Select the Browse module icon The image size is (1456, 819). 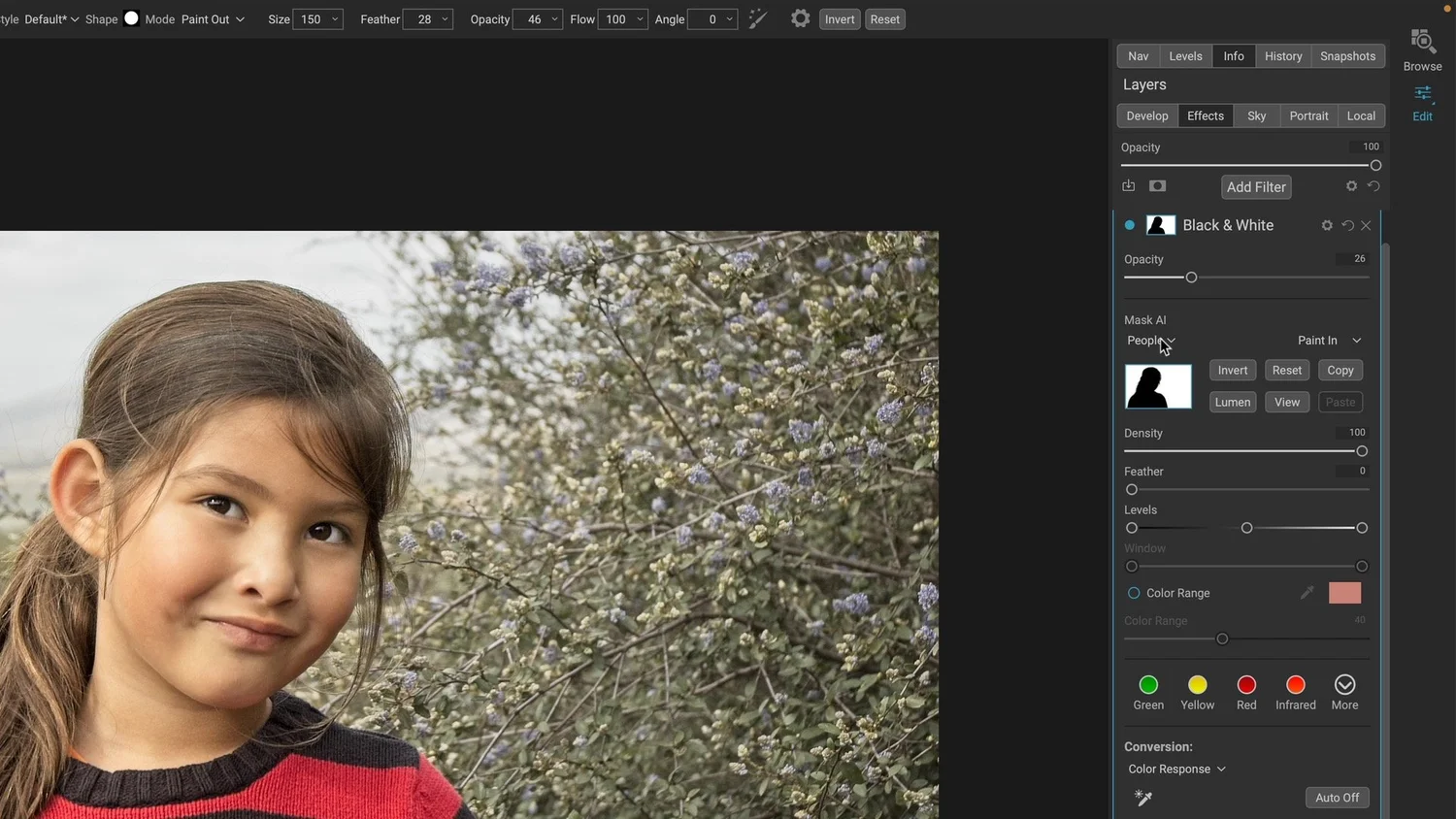pos(1421,42)
